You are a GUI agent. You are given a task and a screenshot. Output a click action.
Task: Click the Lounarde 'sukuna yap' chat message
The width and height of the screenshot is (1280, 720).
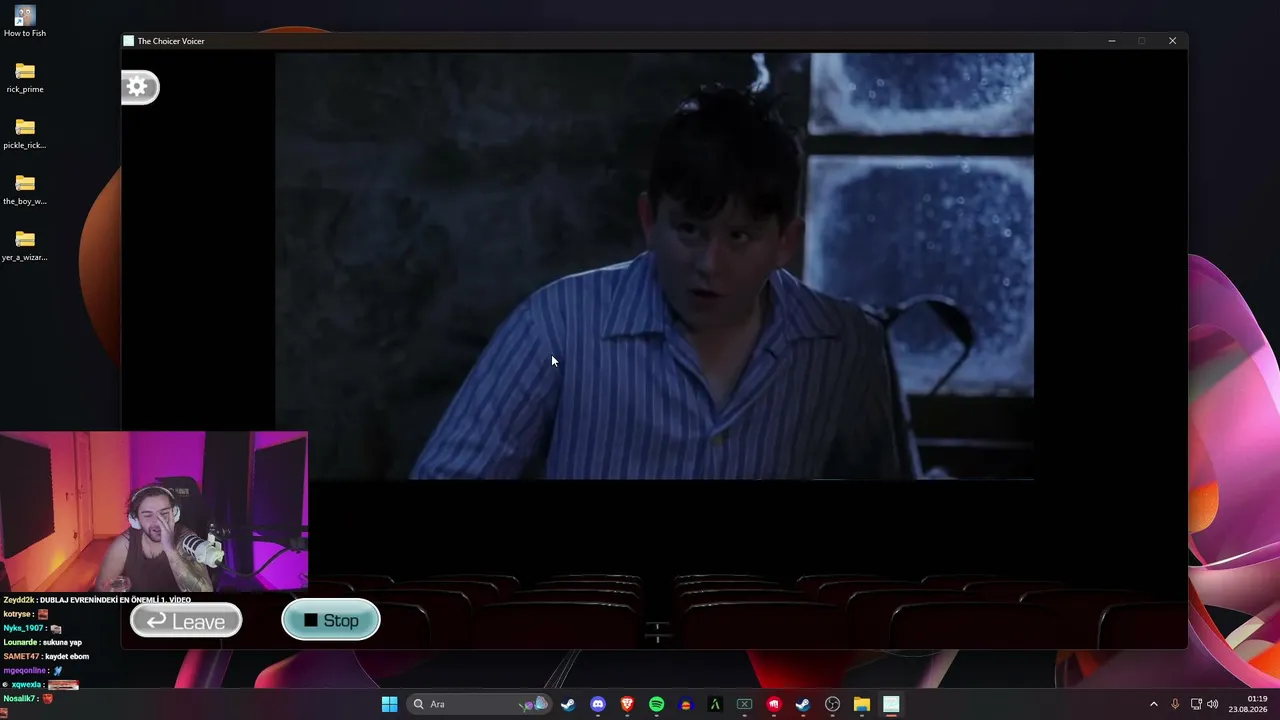click(43, 642)
